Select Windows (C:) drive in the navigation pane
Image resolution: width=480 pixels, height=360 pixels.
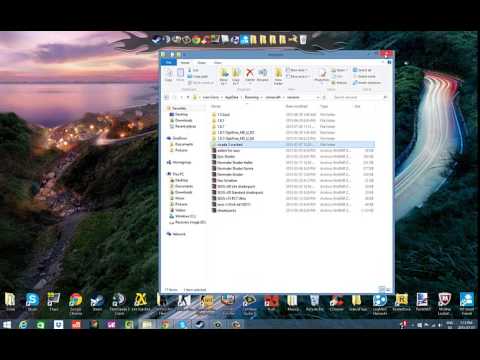click(183, 216)
